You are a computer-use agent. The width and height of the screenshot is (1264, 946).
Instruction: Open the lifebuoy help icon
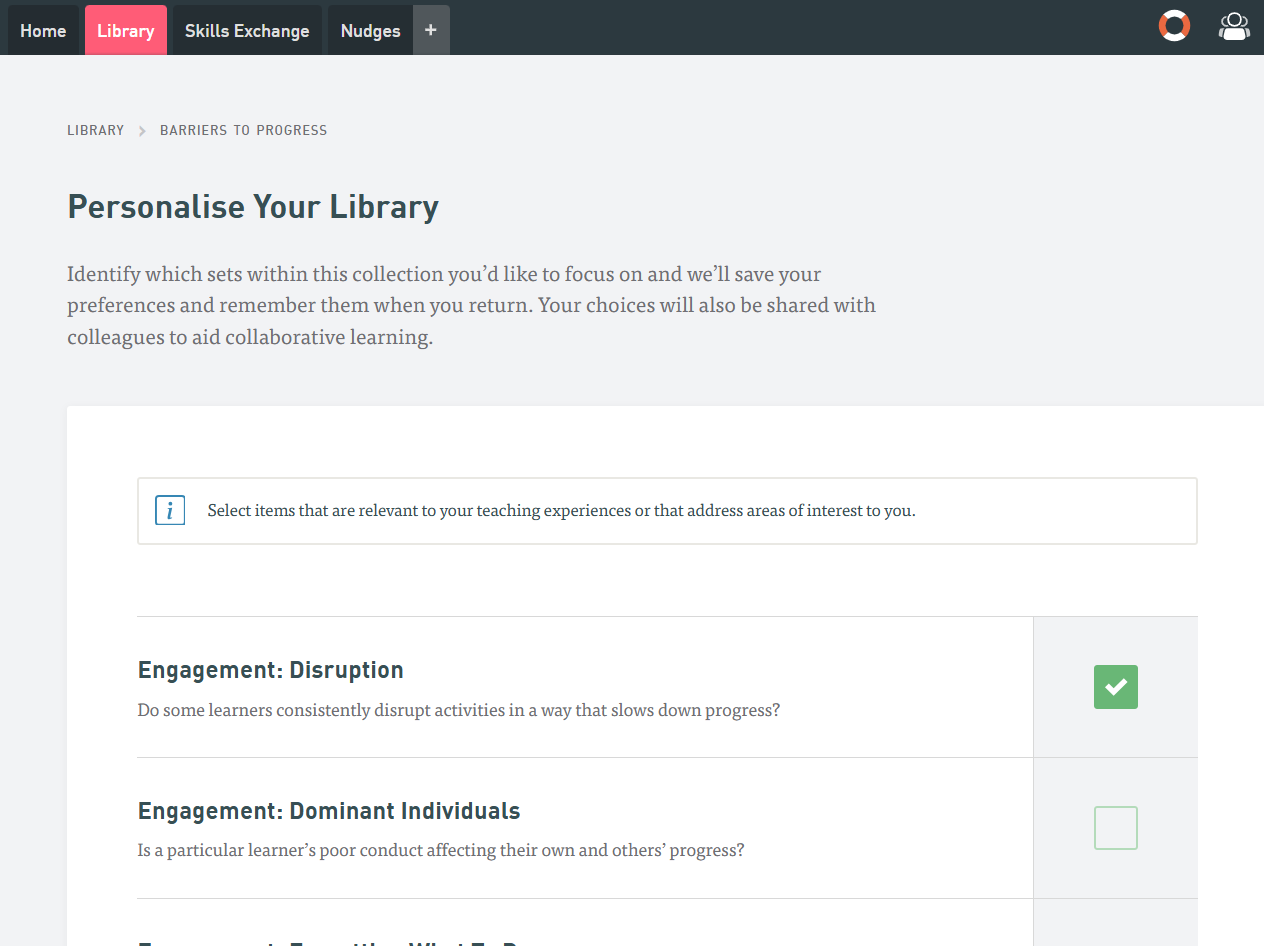(x=1174, y=26)
